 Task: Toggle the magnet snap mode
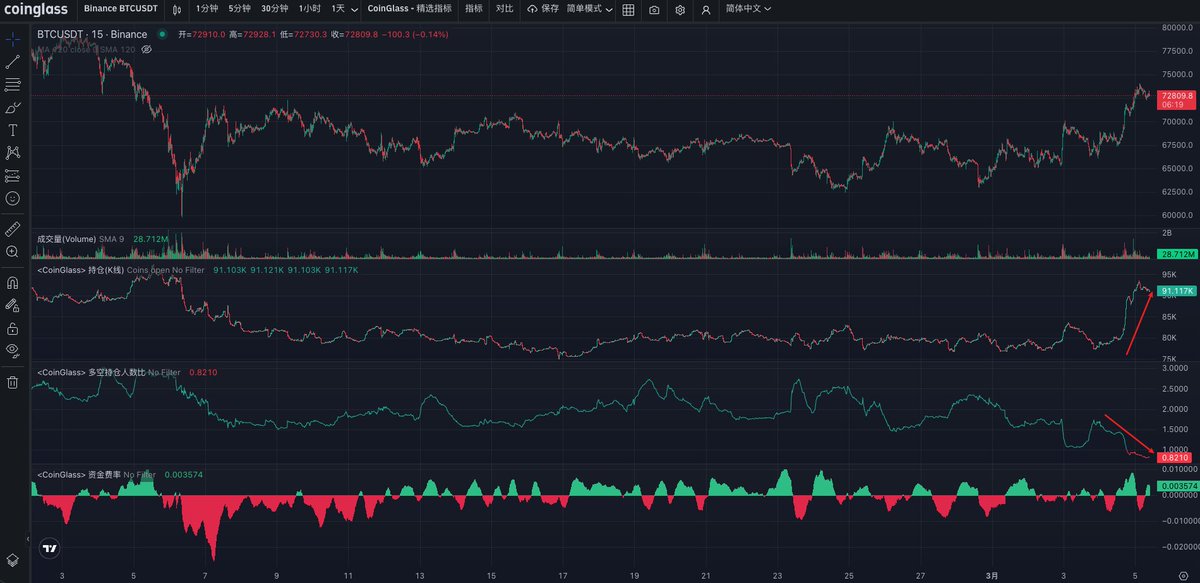pos(13,283)
